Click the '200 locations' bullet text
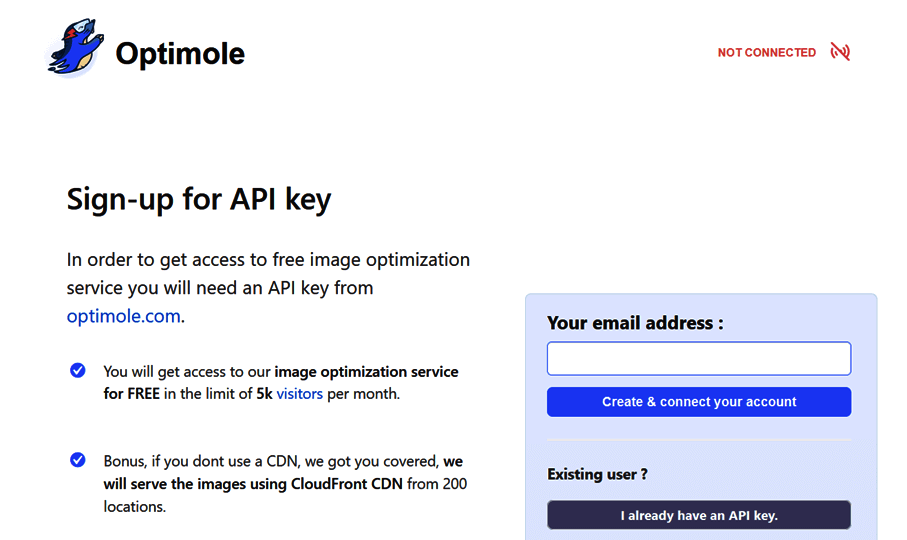This screenshot has width=907, height=540. 134,507
